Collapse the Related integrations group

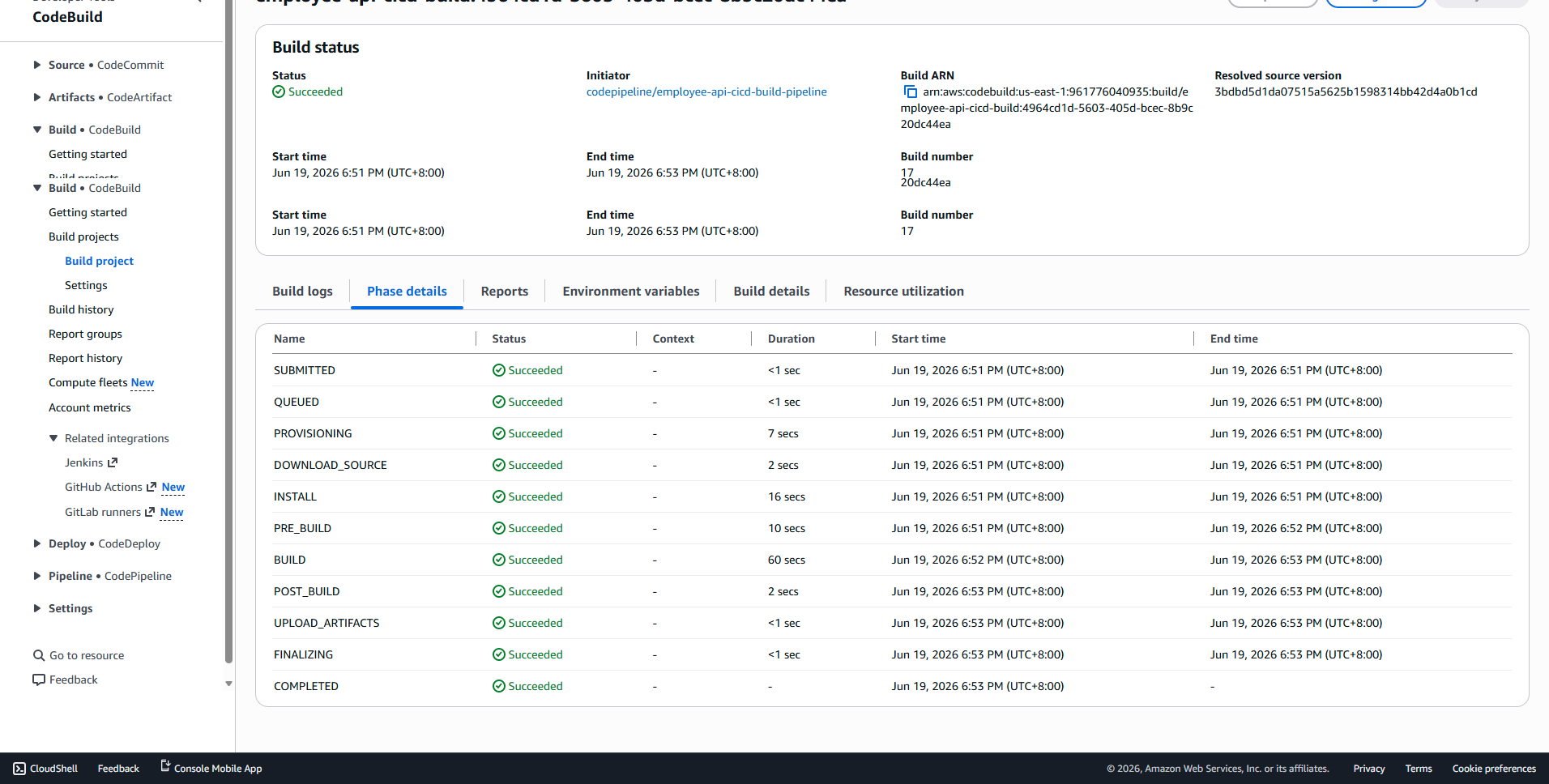[53, 438]
